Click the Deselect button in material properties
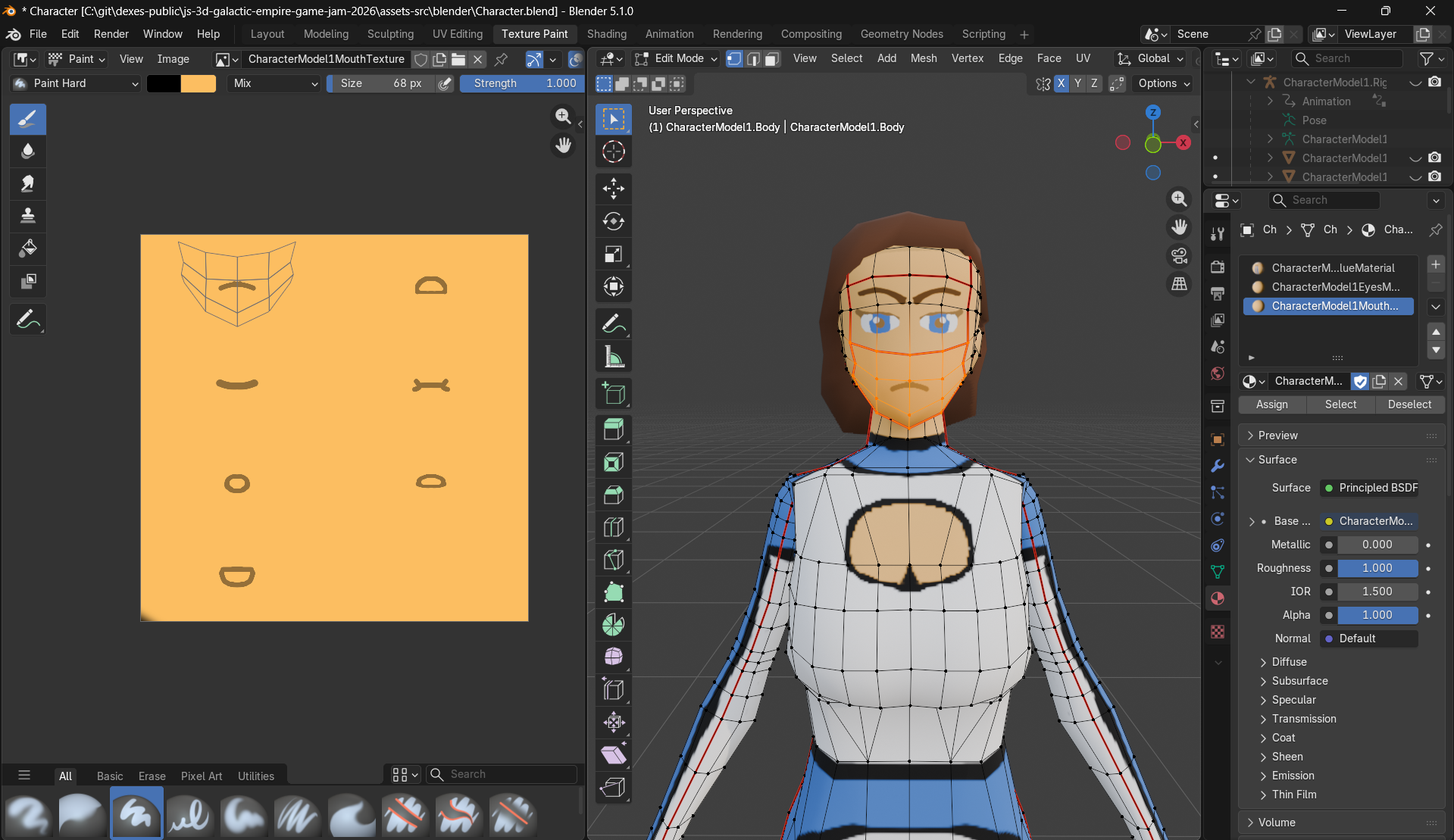The image size is (1454, 840). (1409, 404)
